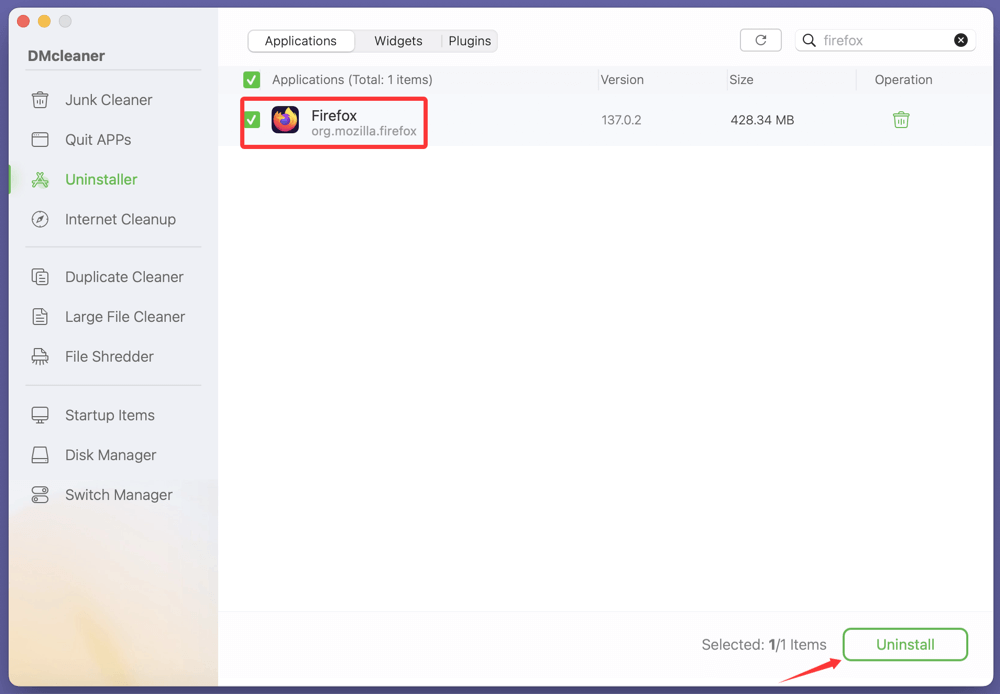The image size is (1000, 694).
Task: Refresh the applications list
Action: (x=760, y=39)
